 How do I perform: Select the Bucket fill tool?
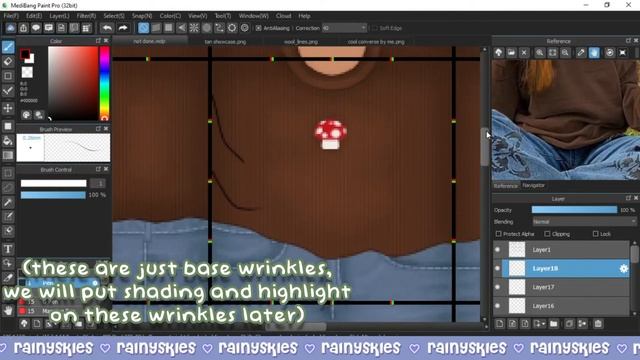8,141
